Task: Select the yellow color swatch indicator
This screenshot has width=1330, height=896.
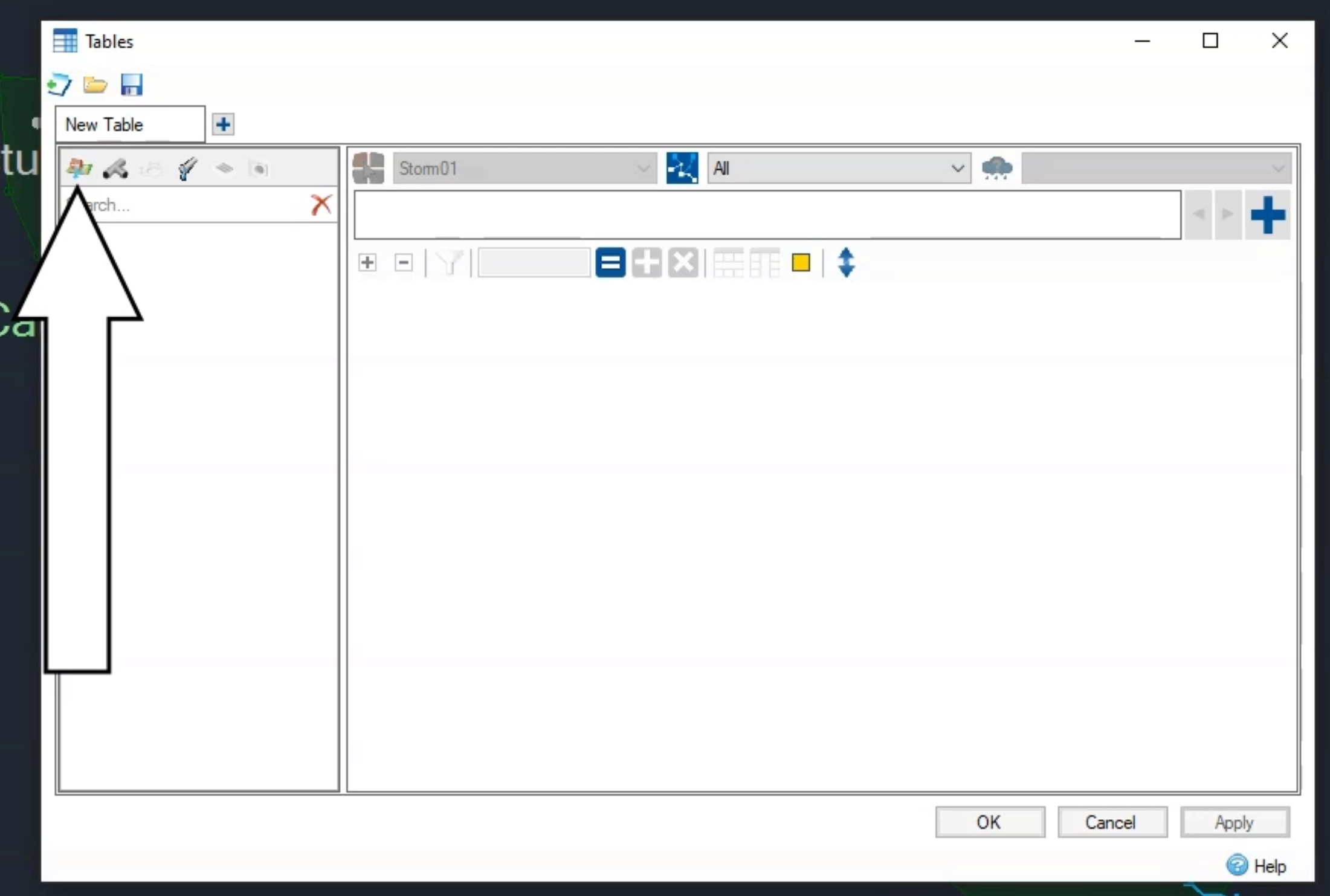Action: [x=801, y=262]
